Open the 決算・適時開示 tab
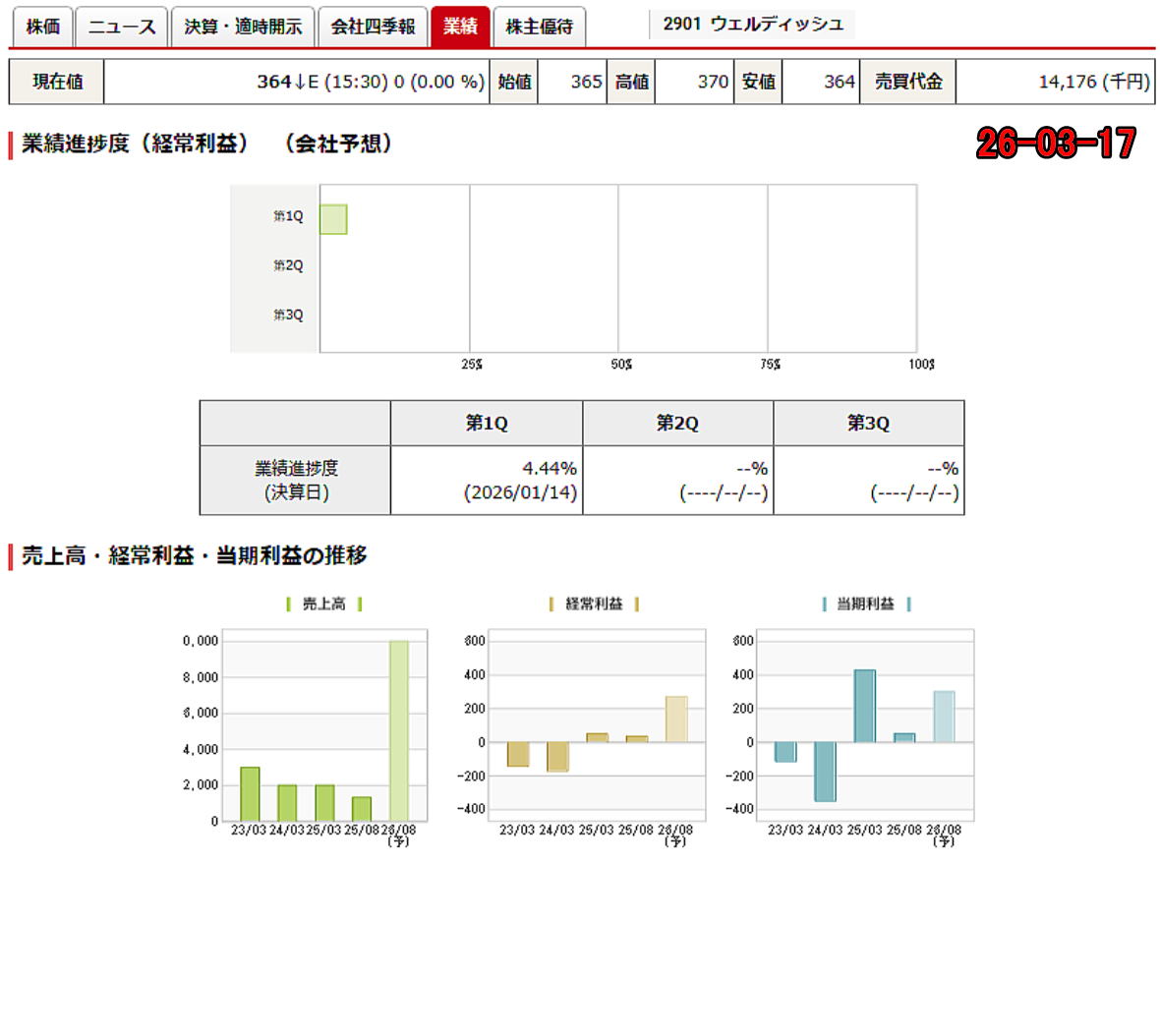 tap(243, 27)
